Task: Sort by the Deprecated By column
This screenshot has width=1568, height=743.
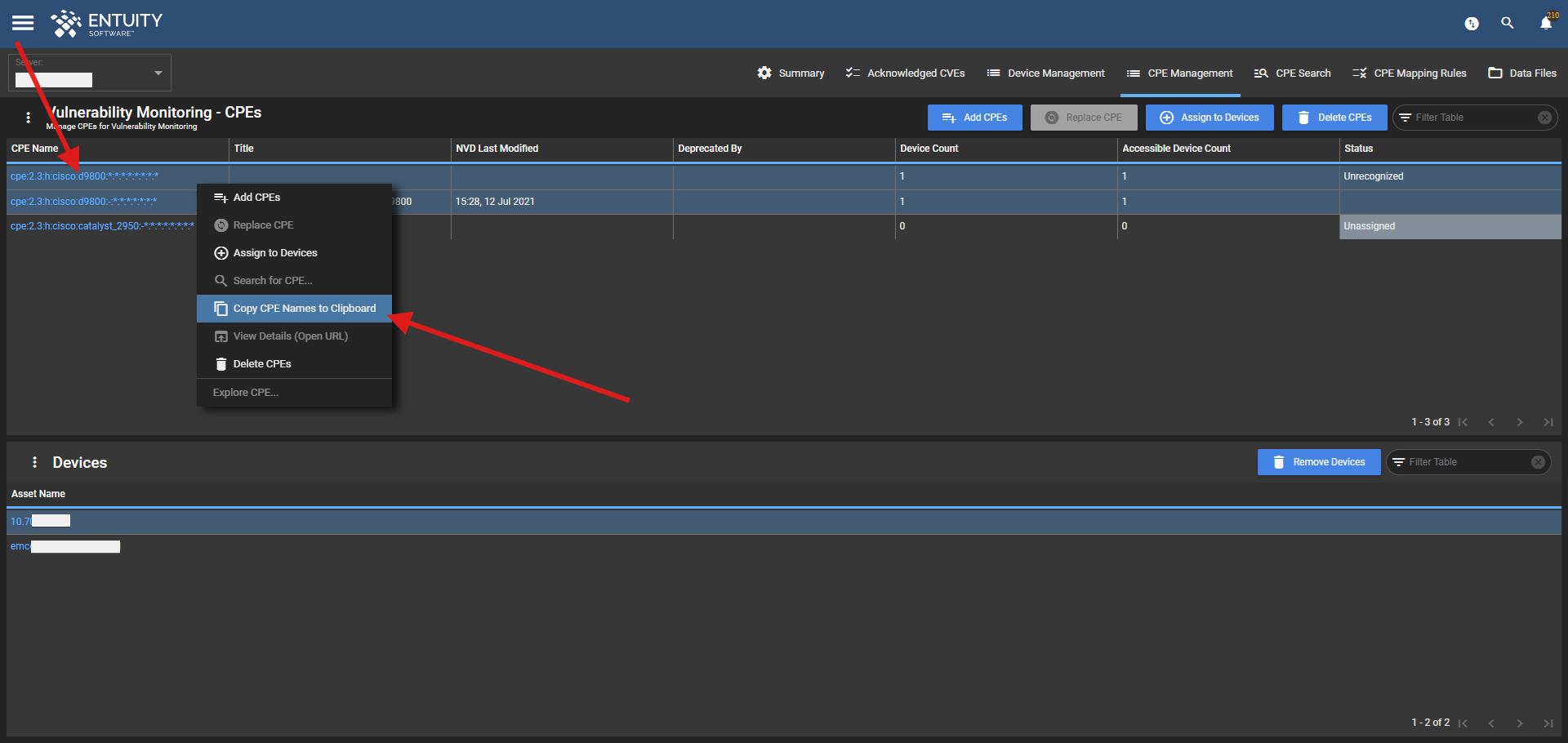Action: [x=784, y=149]
